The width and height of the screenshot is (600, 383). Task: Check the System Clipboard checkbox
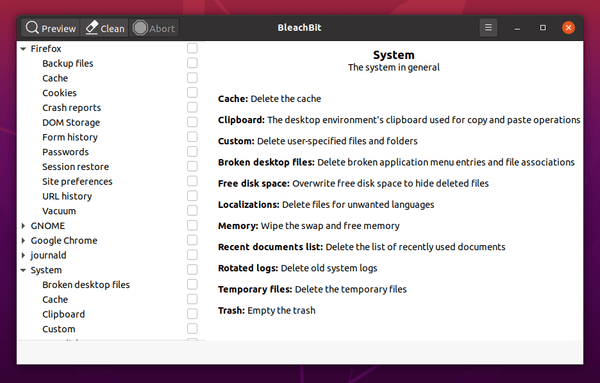[192, 314]
